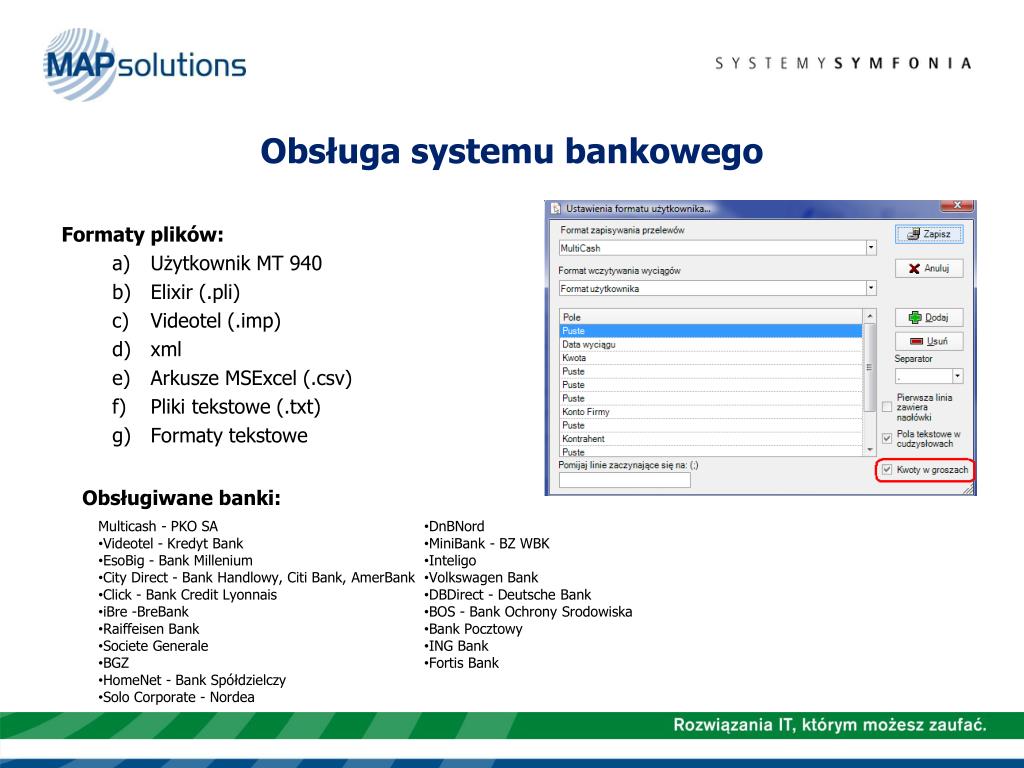
Task: Click 'MiniBank - BZ WBK' entry
Action: tap(487, 543)
